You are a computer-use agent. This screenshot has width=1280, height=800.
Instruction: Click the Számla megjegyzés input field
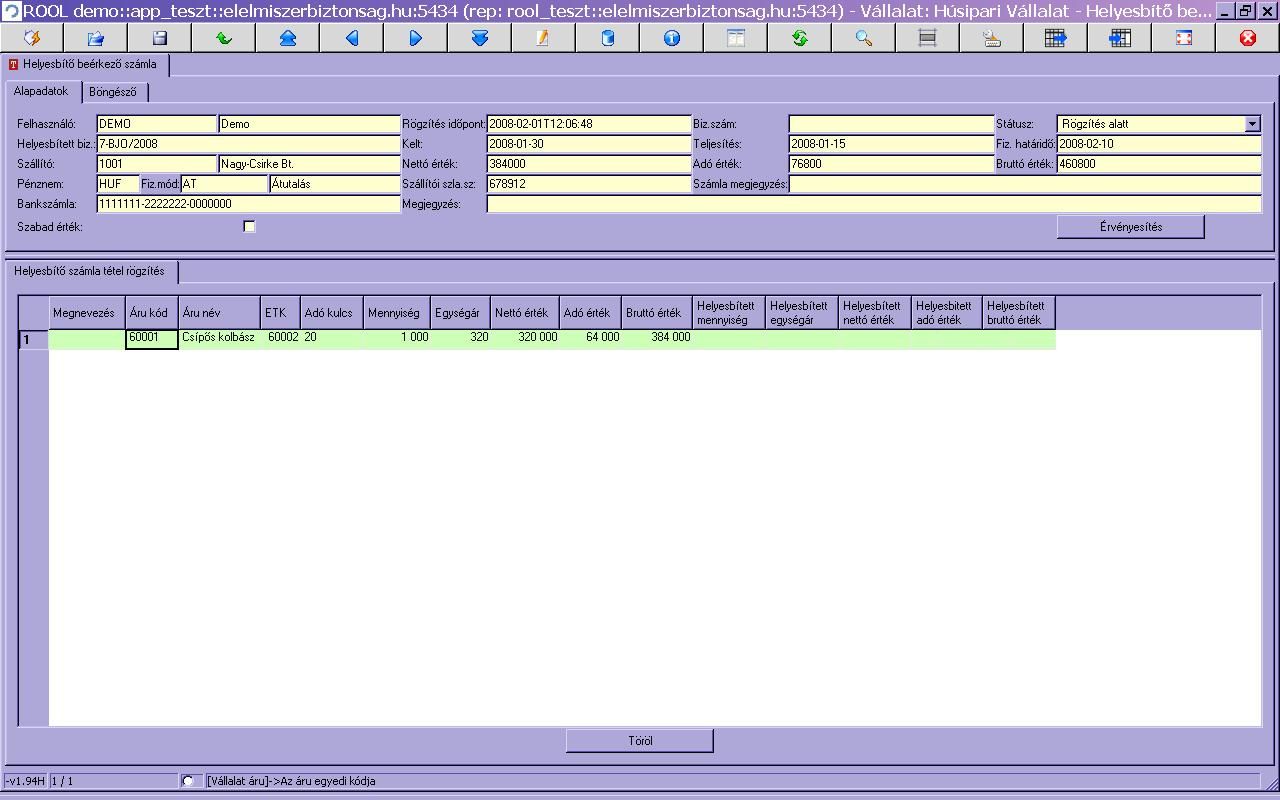[1025, 184]
